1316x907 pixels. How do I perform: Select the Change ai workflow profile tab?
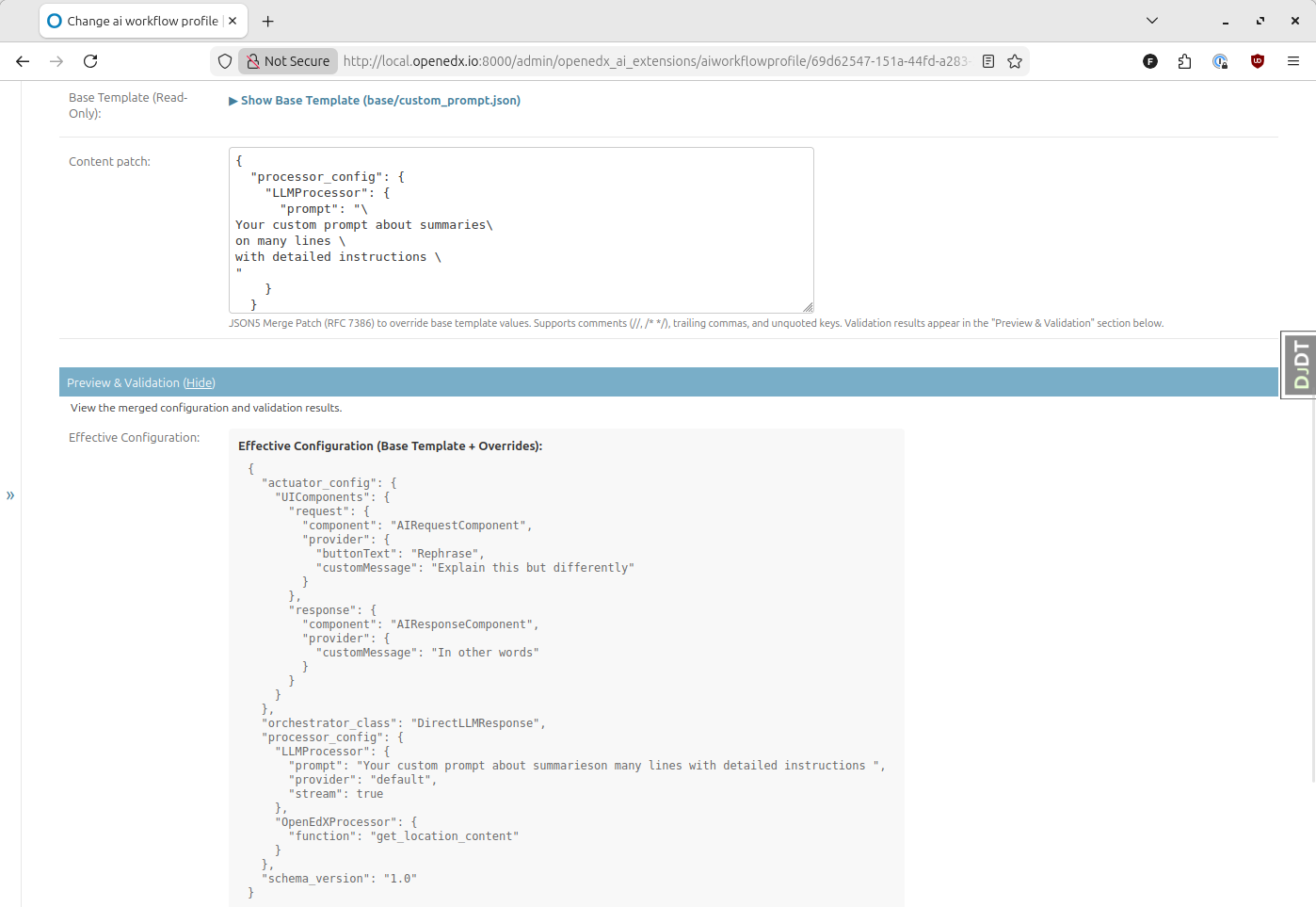[143, 21]
